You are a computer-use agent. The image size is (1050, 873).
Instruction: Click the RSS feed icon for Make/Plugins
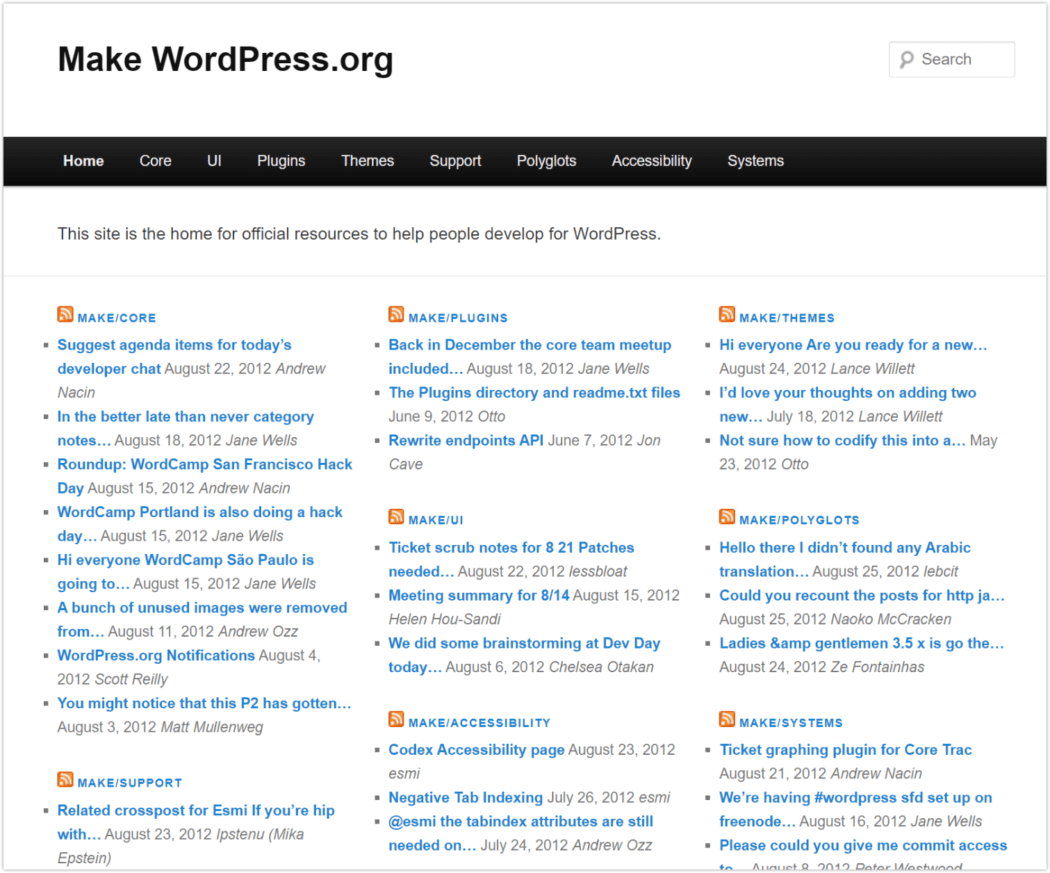tap(396, 315)
